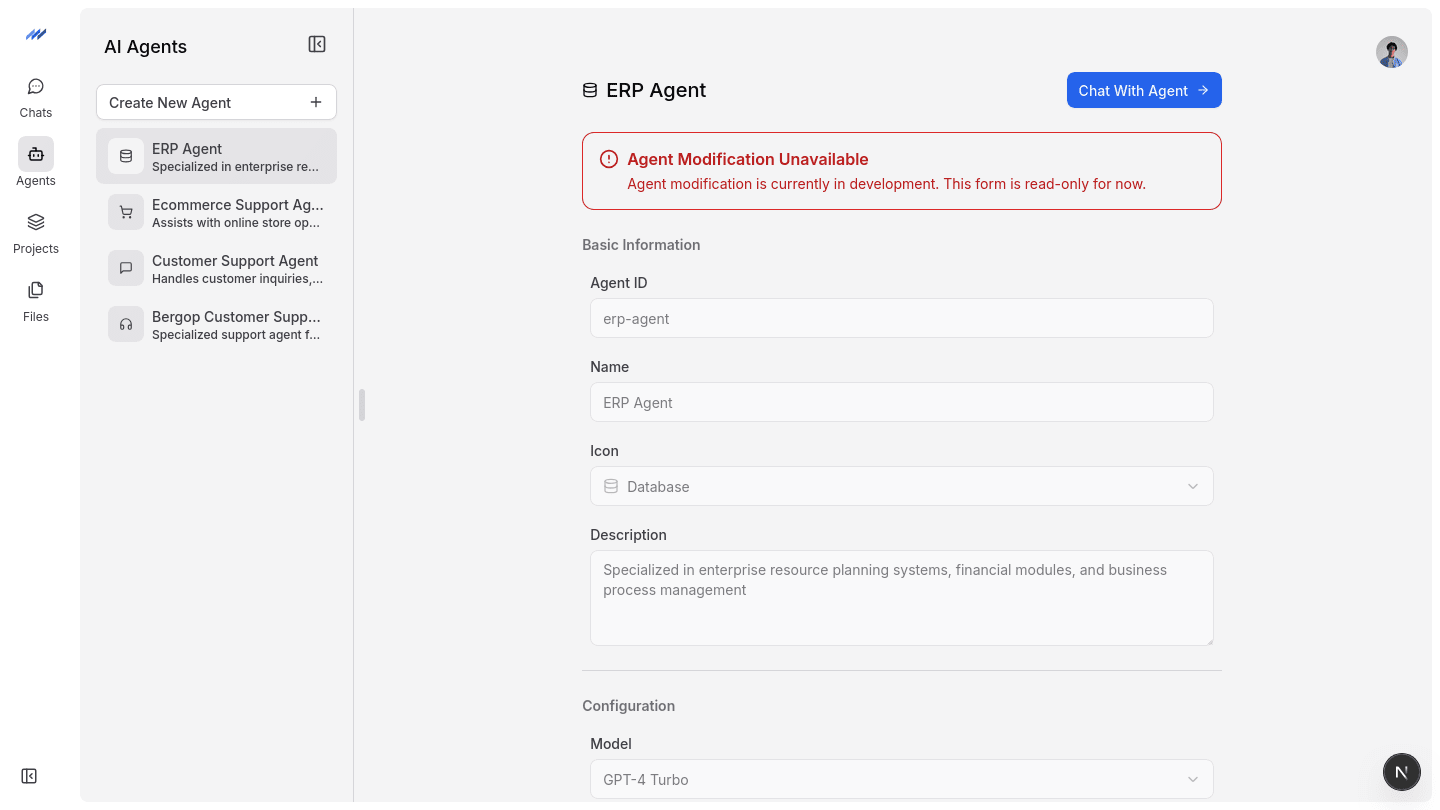Click the AI Agents panel title
The height and width of the screenshot is (810, 1440).
145,47
